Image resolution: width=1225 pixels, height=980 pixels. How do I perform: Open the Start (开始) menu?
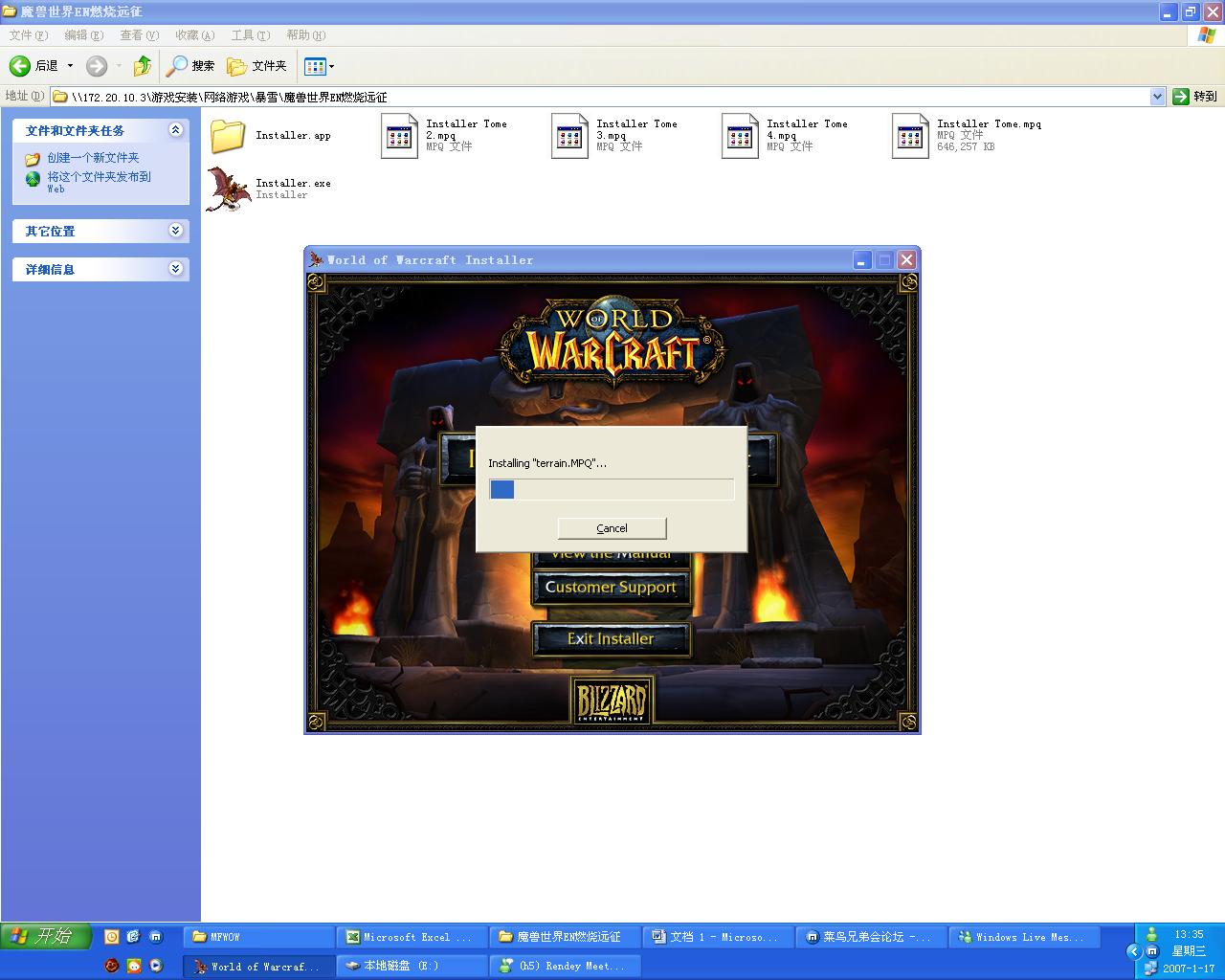[x=46, y=936]
